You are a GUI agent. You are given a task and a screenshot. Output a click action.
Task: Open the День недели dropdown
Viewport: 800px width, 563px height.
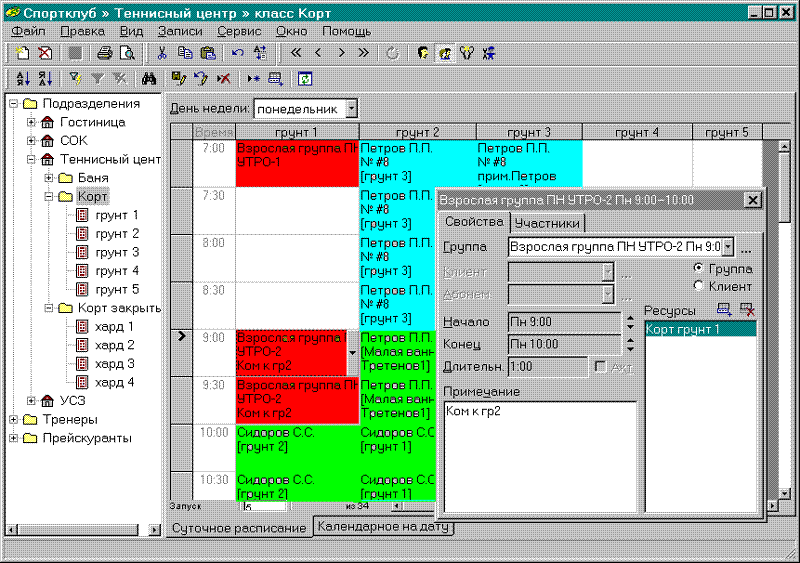351,109
